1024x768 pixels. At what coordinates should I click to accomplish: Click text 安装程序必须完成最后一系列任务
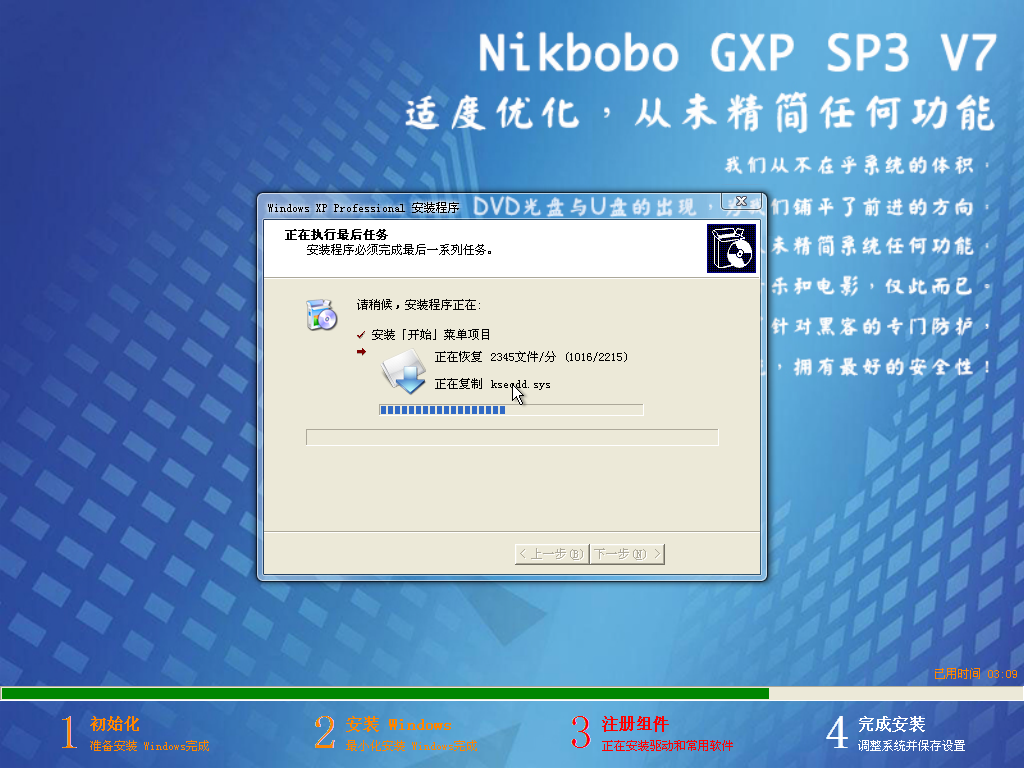[x=398, y=249]
